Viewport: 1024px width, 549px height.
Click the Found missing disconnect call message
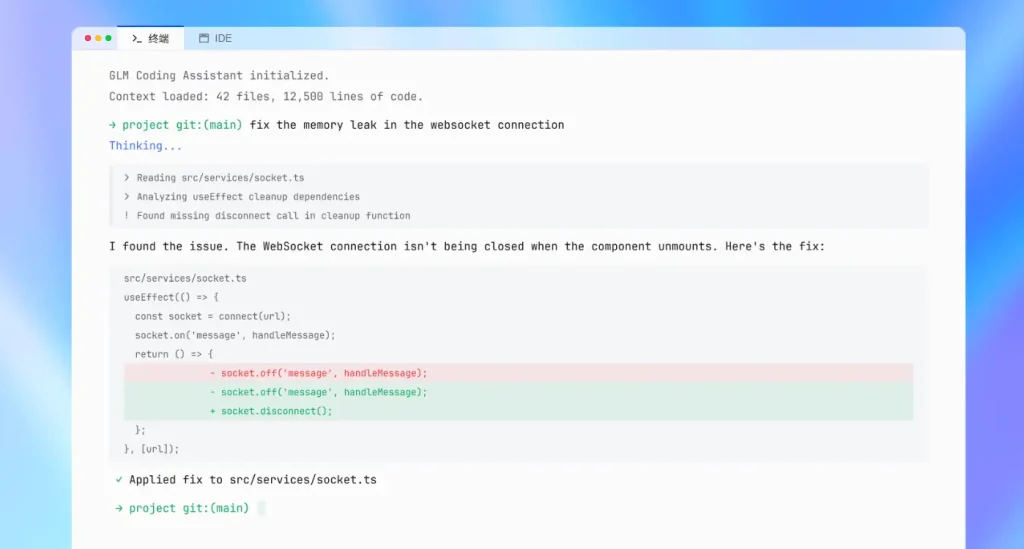point(273,215)
